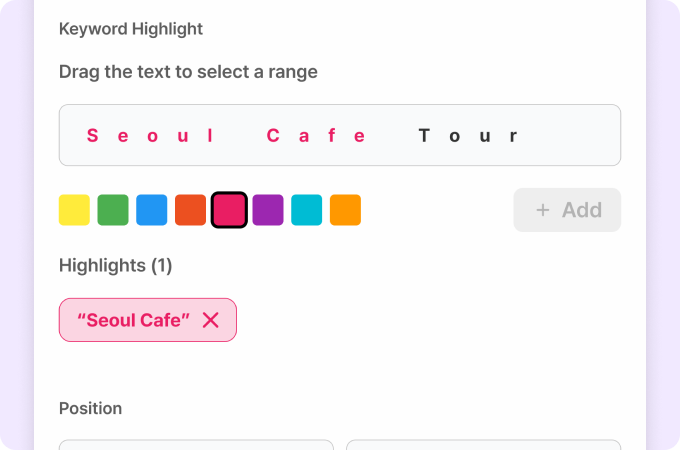Choose the purple highlight color swatch

[268, 210]
